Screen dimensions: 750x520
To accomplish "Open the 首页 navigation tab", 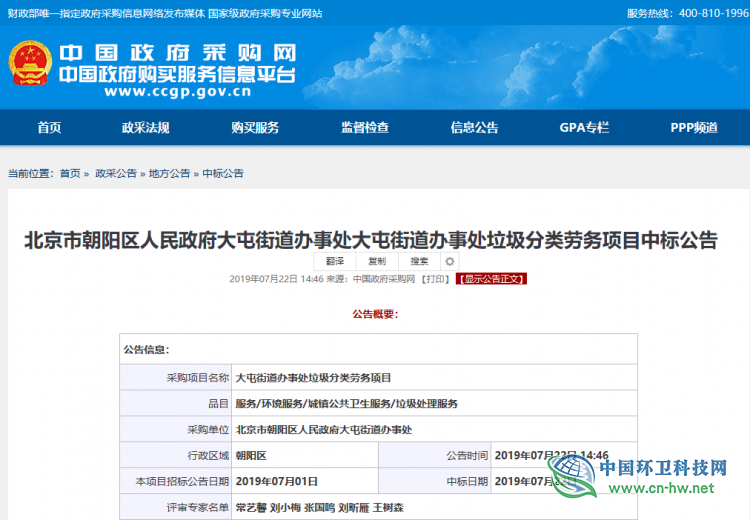I will [49, 128].
